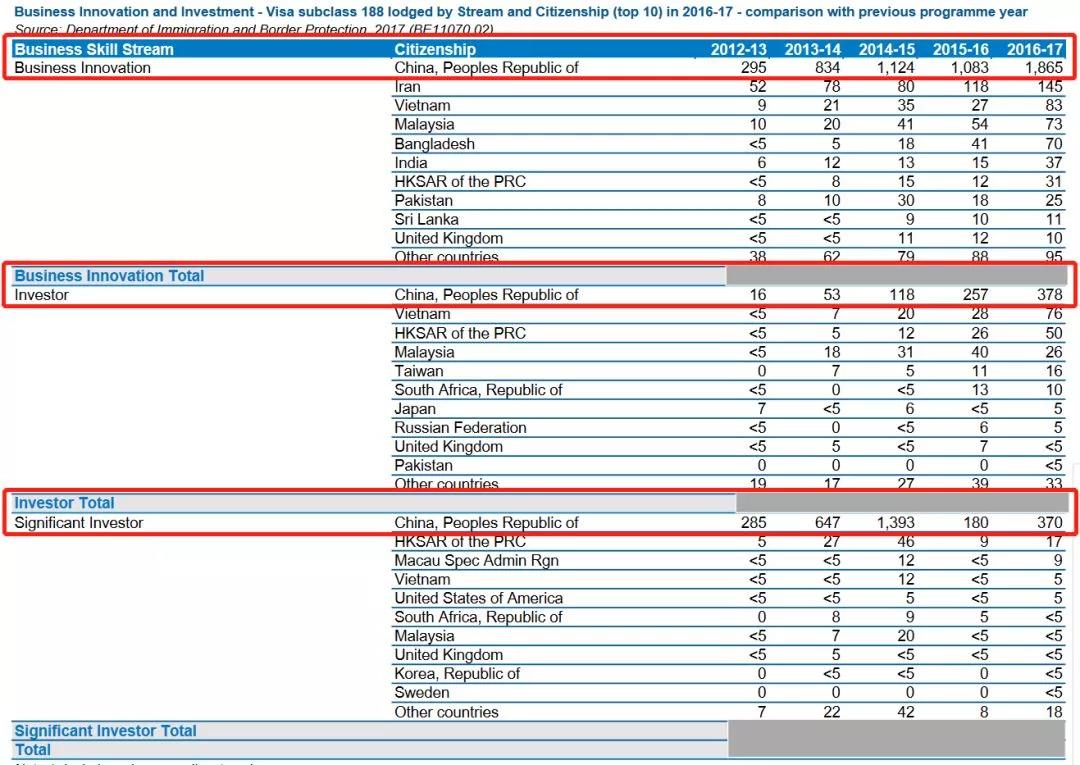Click the Sweden citizenship row label
Screen dimensions: 1080x765
[422, 693]
